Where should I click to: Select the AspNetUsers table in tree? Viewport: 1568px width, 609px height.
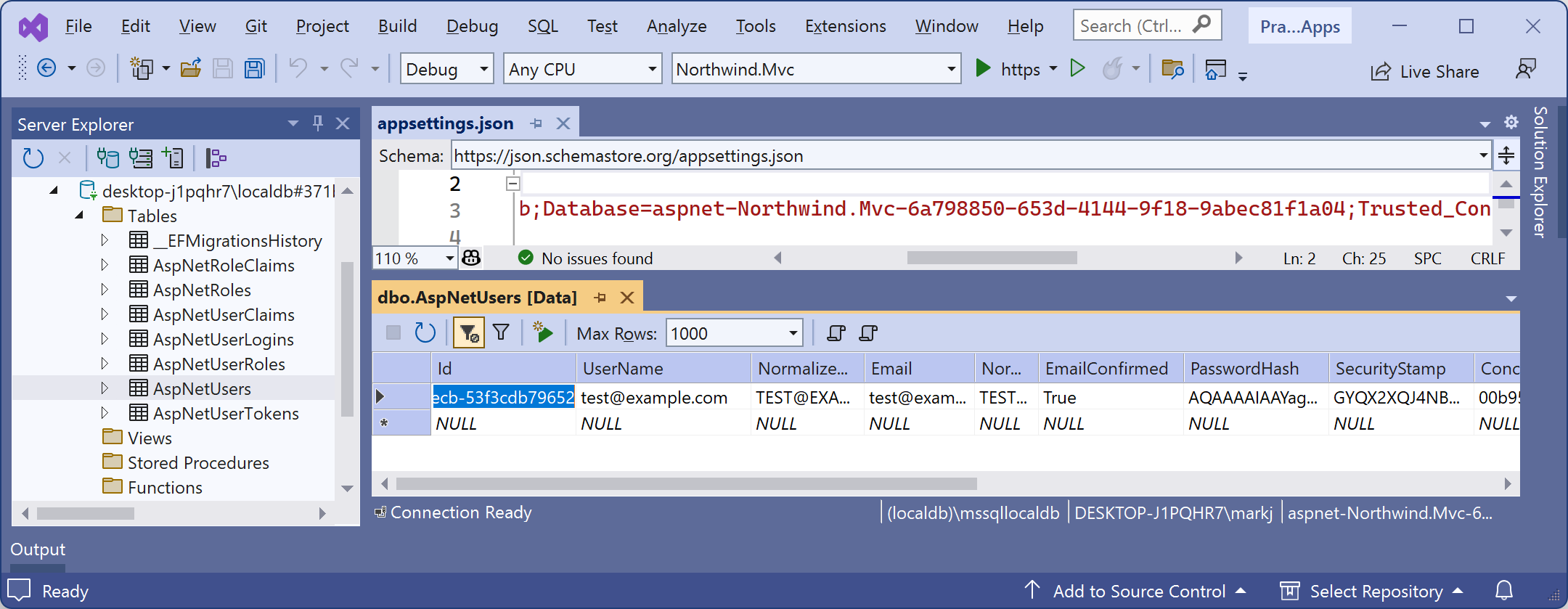click(x=202, y=388)
